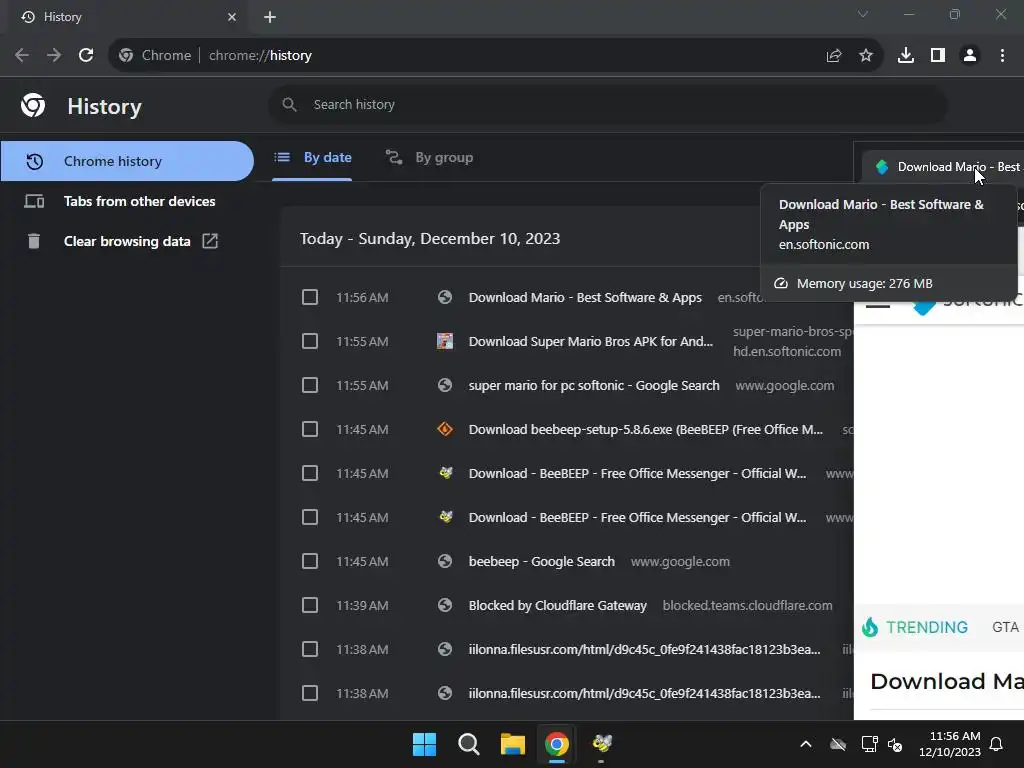Expand the tab search chevron in title bar
This screenshot has width=1024, height=768.
coord(863,14)
